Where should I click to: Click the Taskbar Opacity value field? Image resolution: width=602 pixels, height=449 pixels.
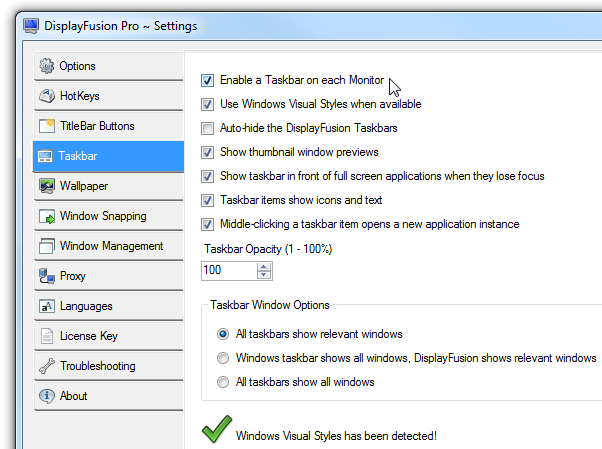229,271
